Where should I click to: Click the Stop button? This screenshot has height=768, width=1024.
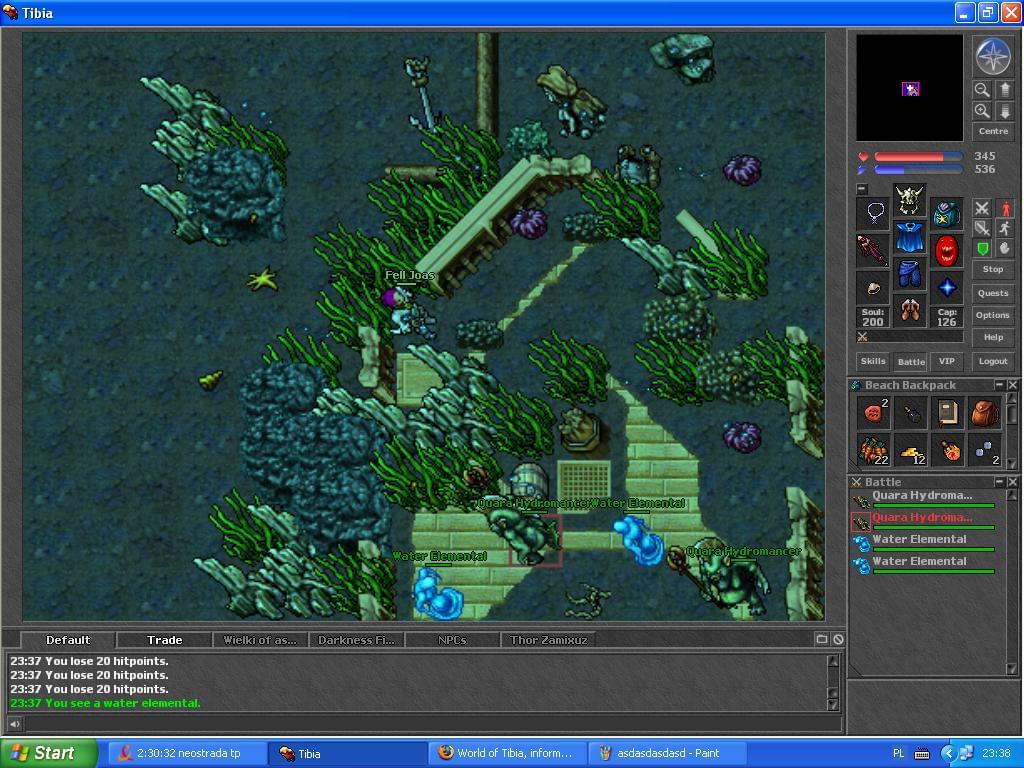(x=993, y=269)
